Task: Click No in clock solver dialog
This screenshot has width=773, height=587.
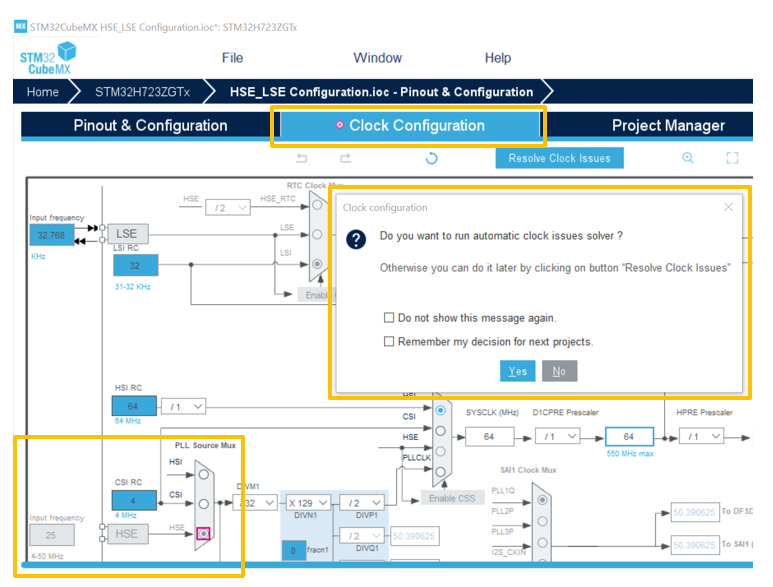Action: click(x=559, y=371)
